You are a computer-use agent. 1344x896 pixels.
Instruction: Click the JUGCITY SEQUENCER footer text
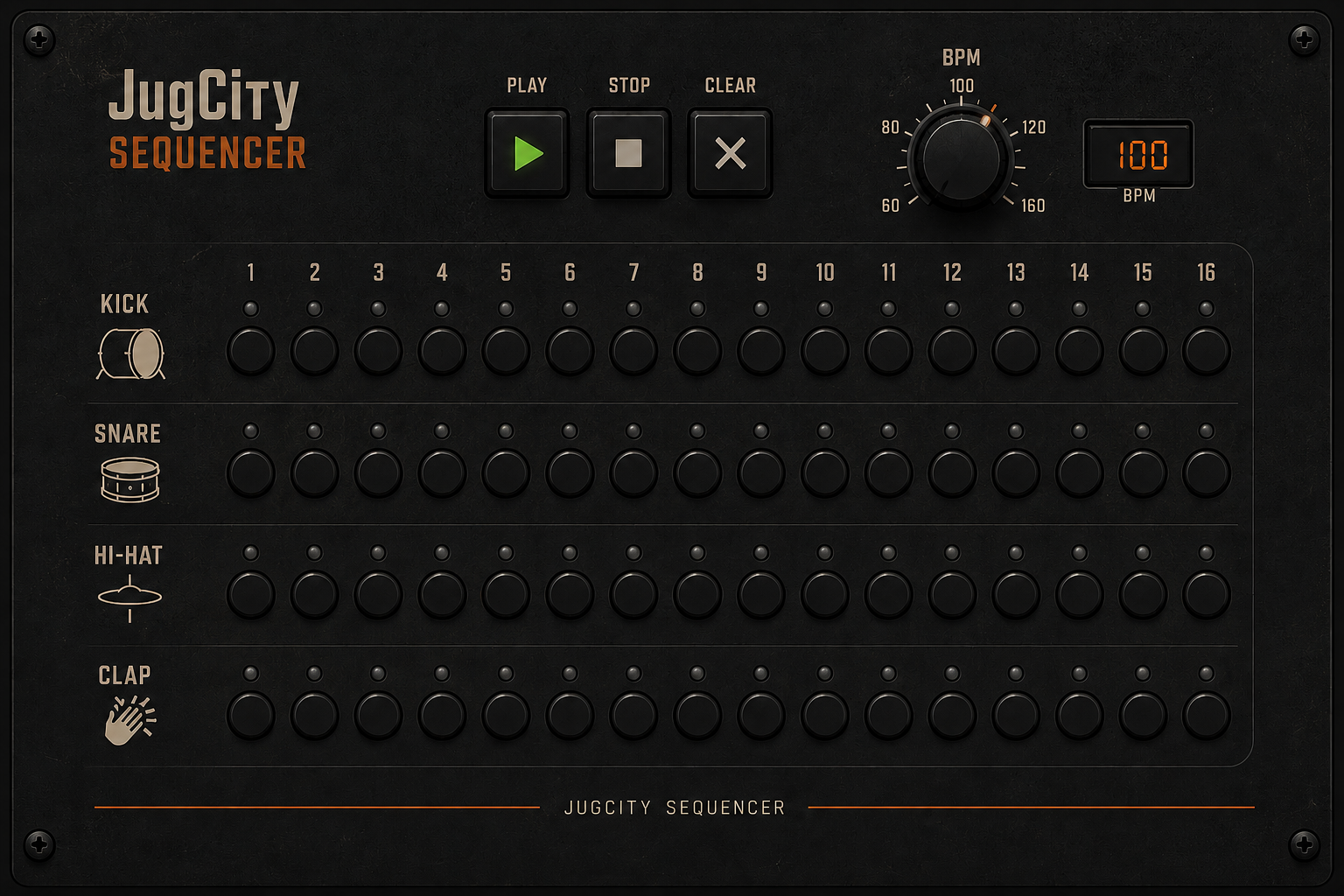(x=675, y=808)
